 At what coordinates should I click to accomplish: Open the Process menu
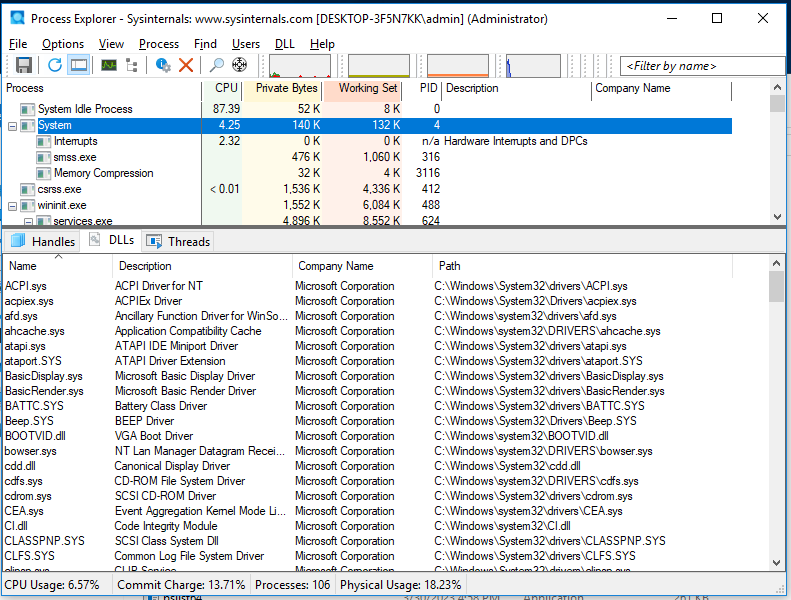pyautogui.click(x=159, y=44)
